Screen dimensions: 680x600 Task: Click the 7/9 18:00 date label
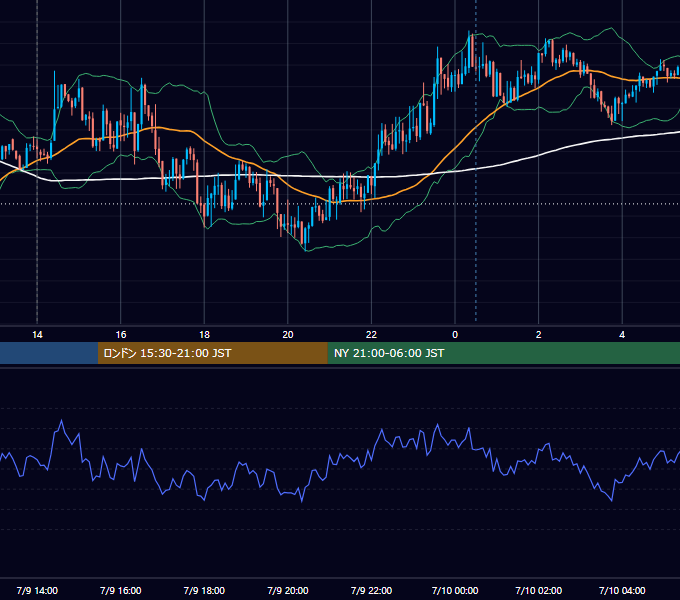pyautogui.click(x=204, y=590)
